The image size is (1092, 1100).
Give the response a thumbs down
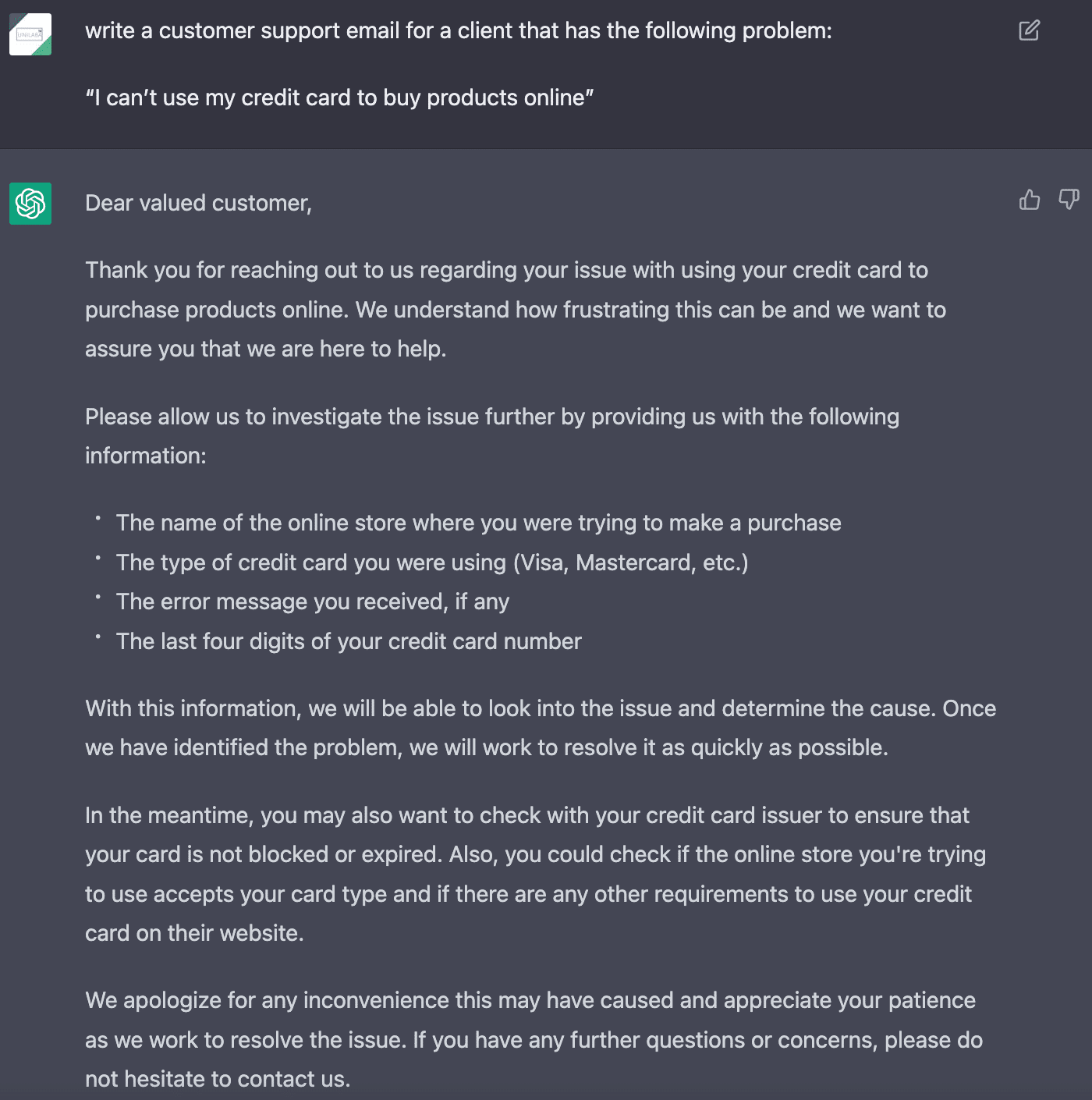[x=1069, y=200]
